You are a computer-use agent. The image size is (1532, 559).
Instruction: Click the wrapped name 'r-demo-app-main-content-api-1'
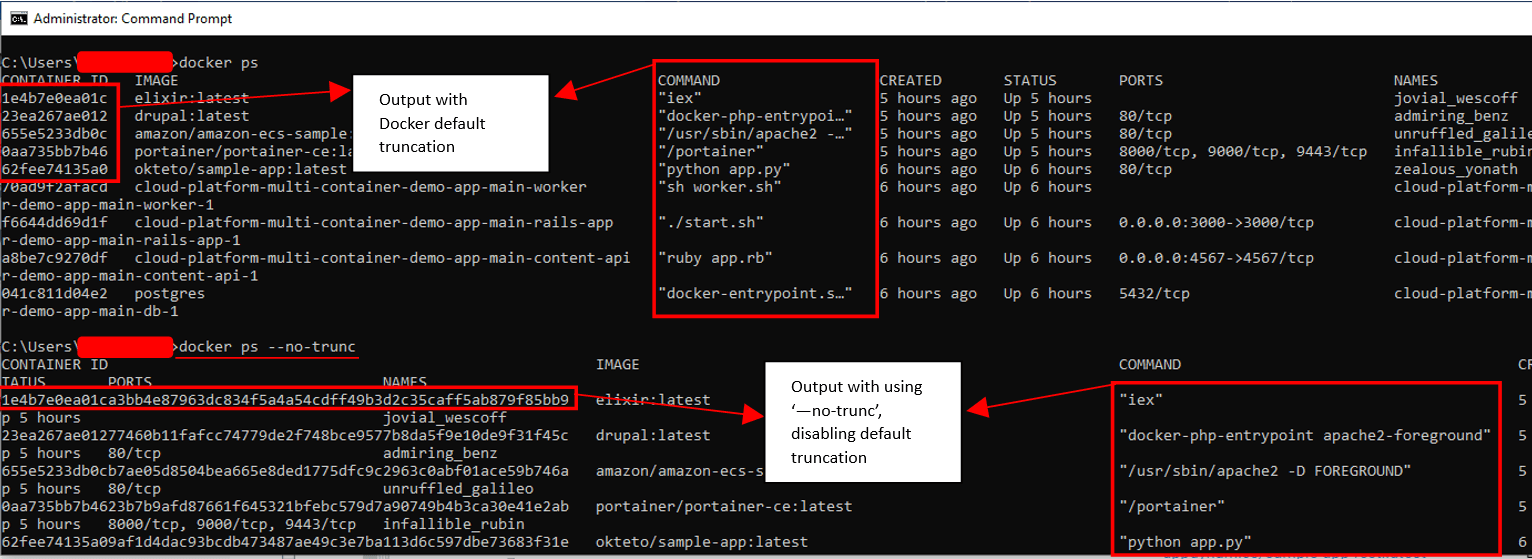130,276
